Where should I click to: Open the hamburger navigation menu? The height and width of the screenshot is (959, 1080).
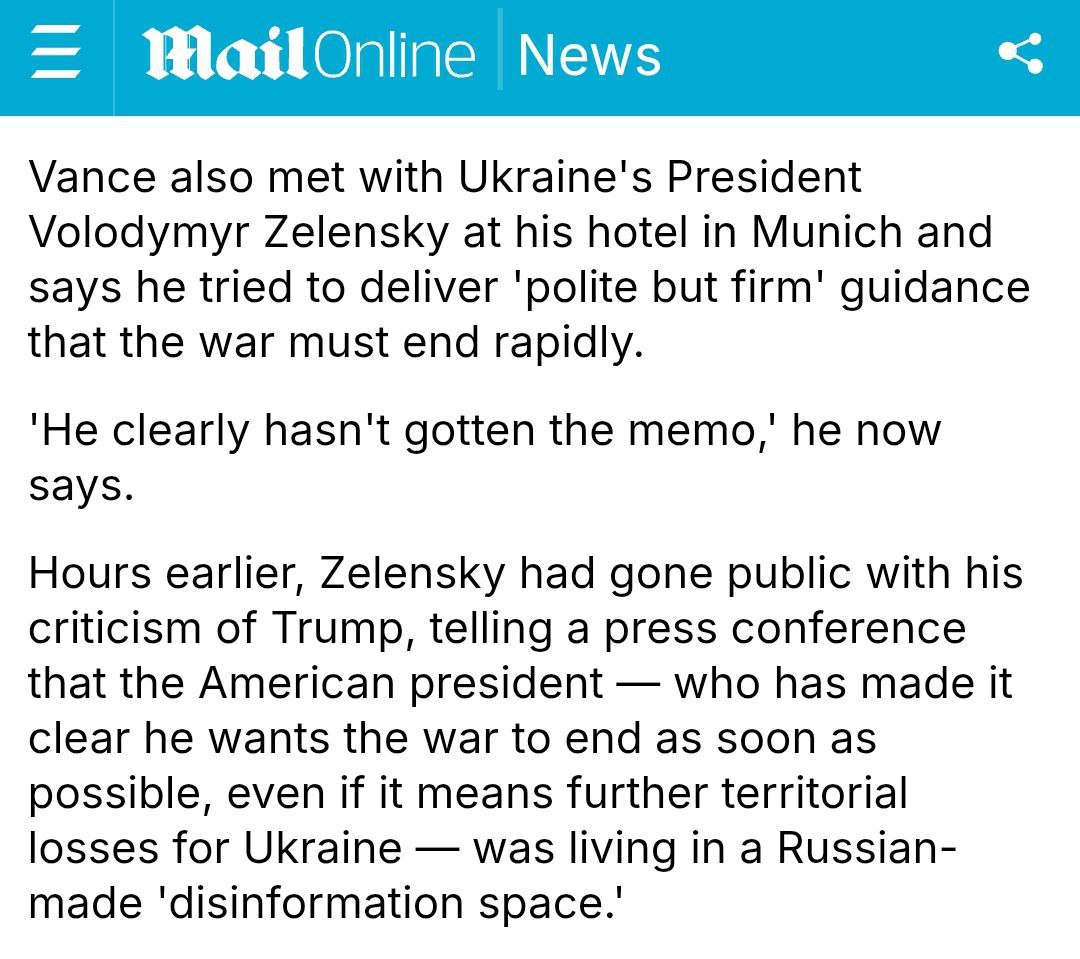coord(56,54)
